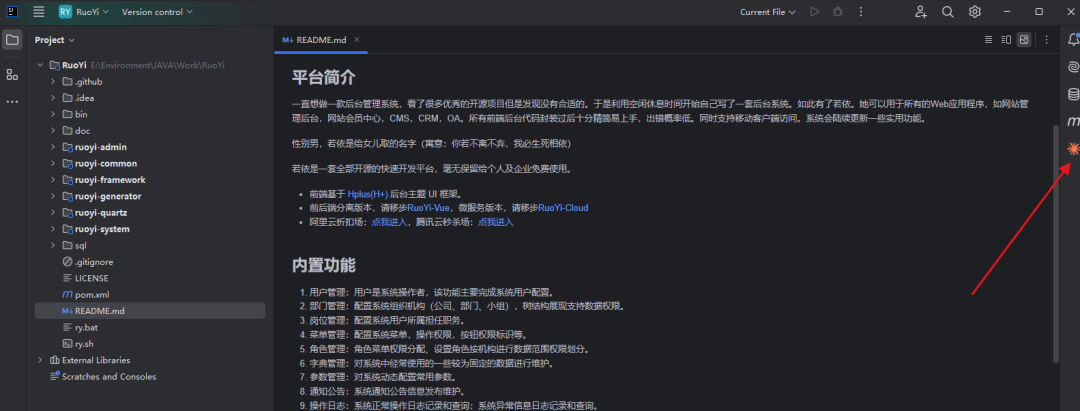
Task: Expand the doc folder
Action: click(53, 131)
